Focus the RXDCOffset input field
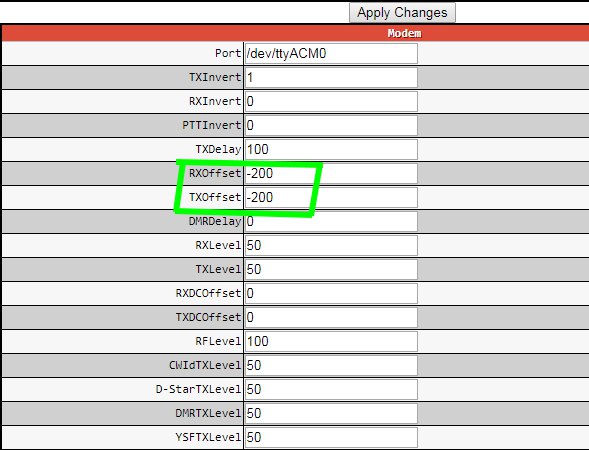This screenshot has height=450, width=589. (x=331, y=293)
